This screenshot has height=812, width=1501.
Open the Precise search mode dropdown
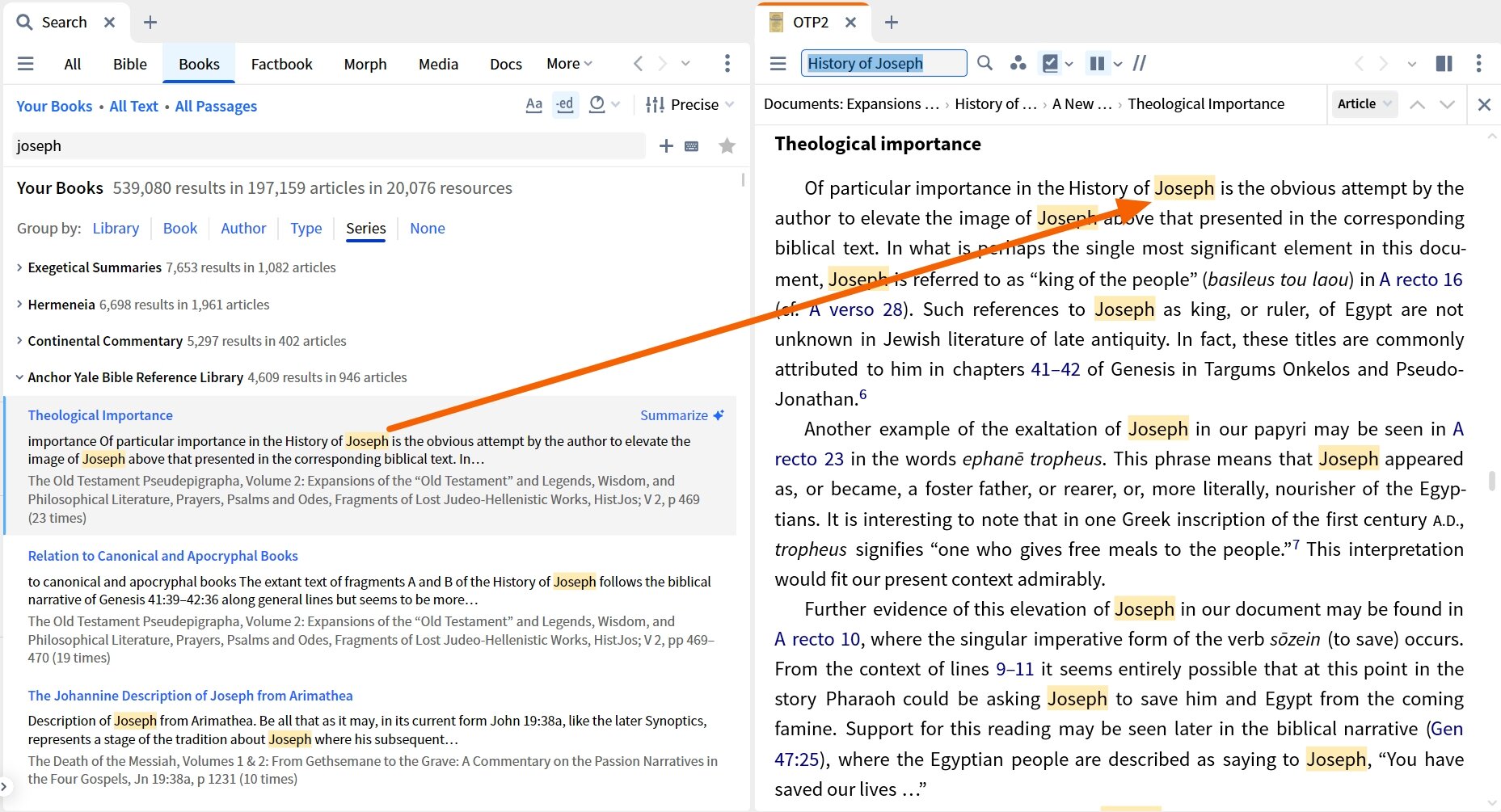click(689, 104)
